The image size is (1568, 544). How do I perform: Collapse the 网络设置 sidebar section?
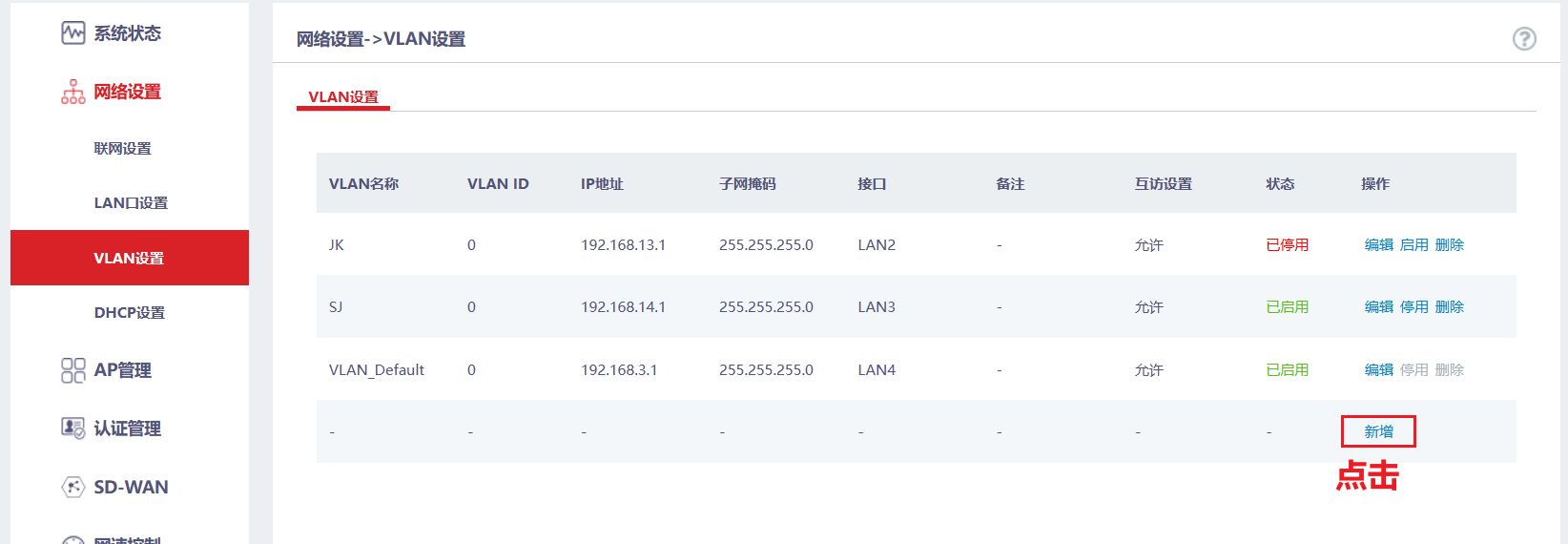[x=128, y=92]
